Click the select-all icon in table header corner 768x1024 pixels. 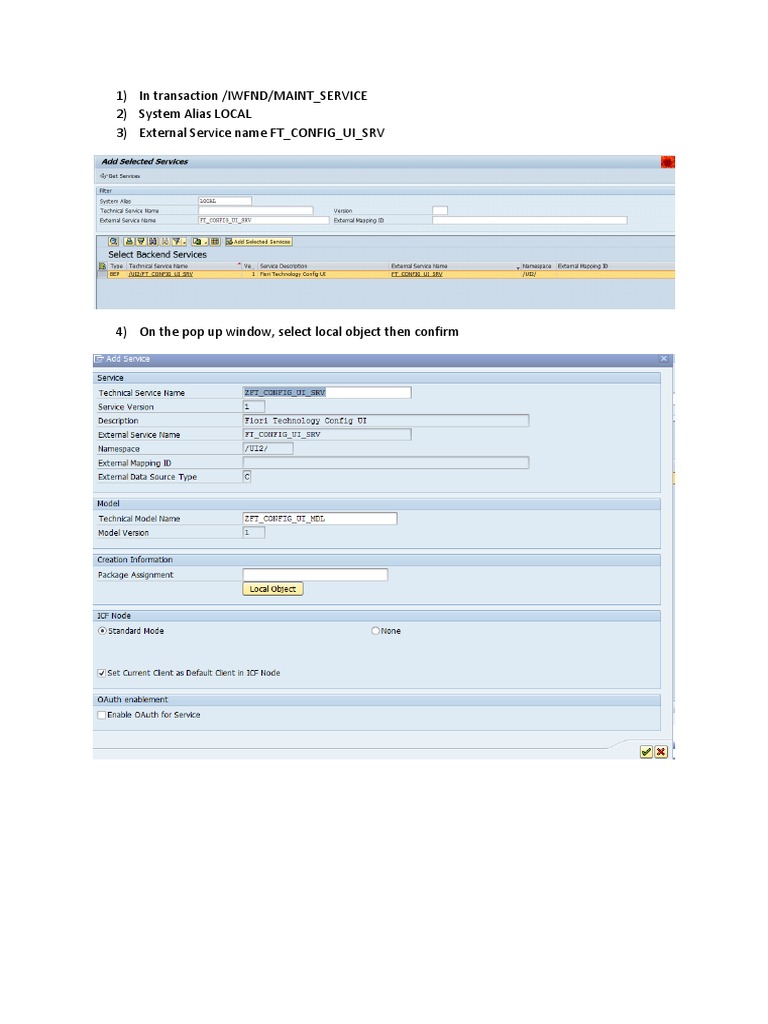[x=103, y=266]
